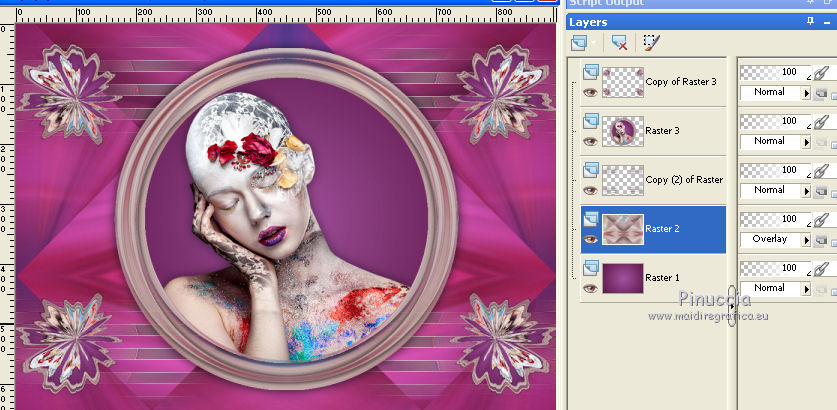Click the New Raster Layer icon
Viewport: 837px width, 410px height.
(x=579, y=43)
